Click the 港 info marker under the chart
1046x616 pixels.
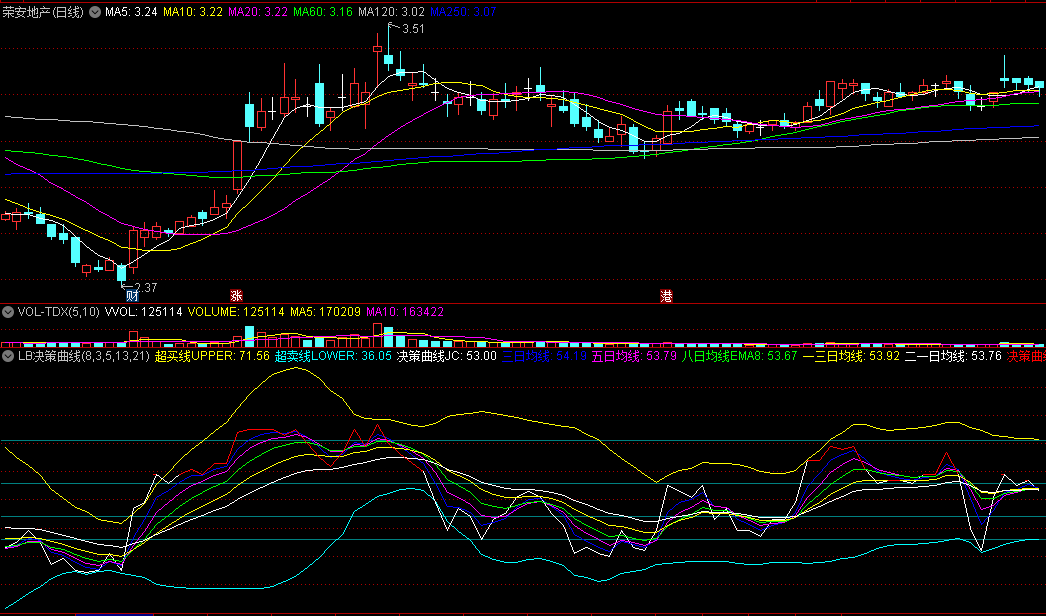pos(666,296)
